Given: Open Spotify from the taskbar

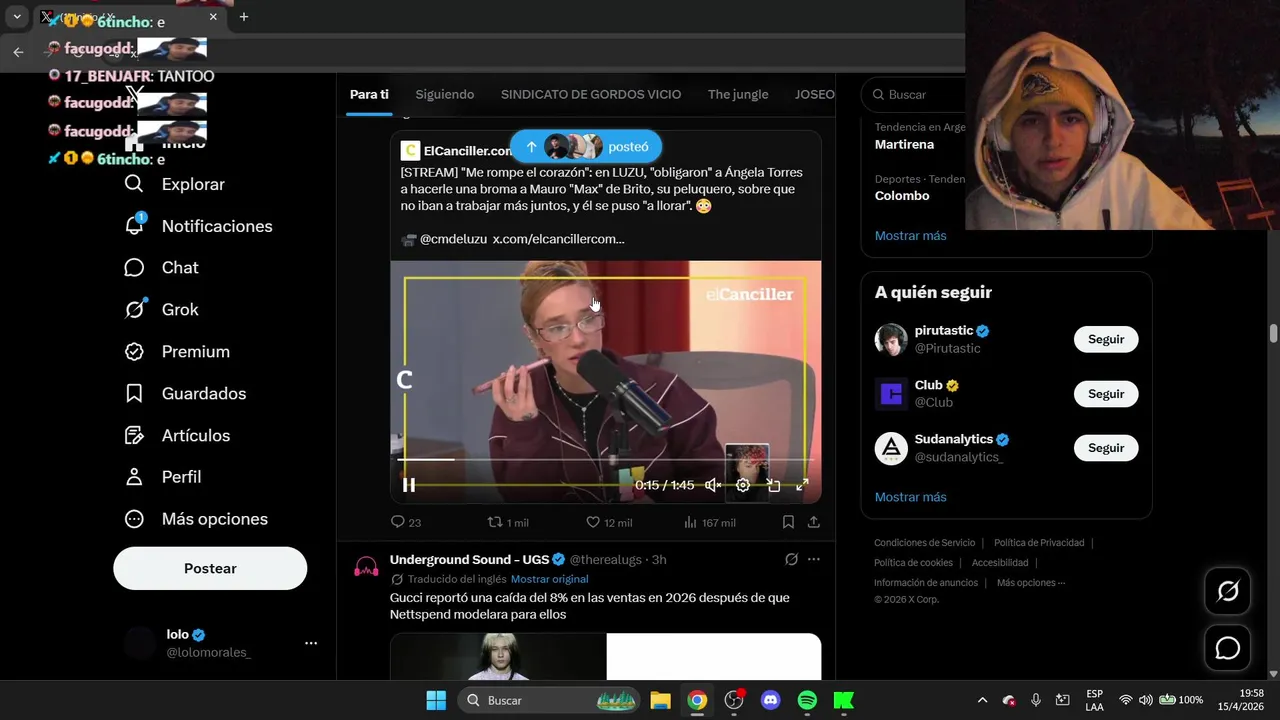Looking at the screenshot, I should (x=807, y=700).
